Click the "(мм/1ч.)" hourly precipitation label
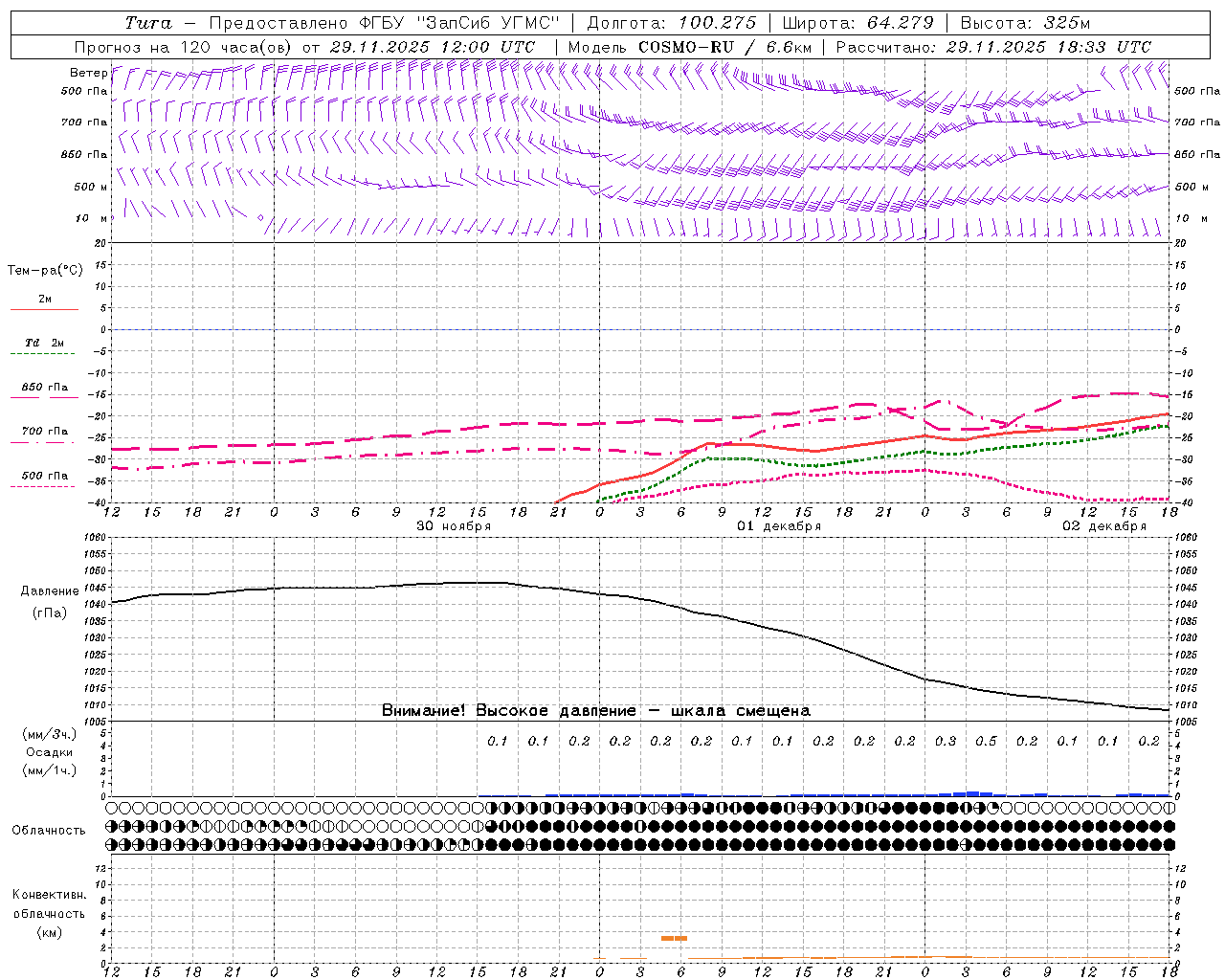1225x980 pixels. tap(49, 770)
